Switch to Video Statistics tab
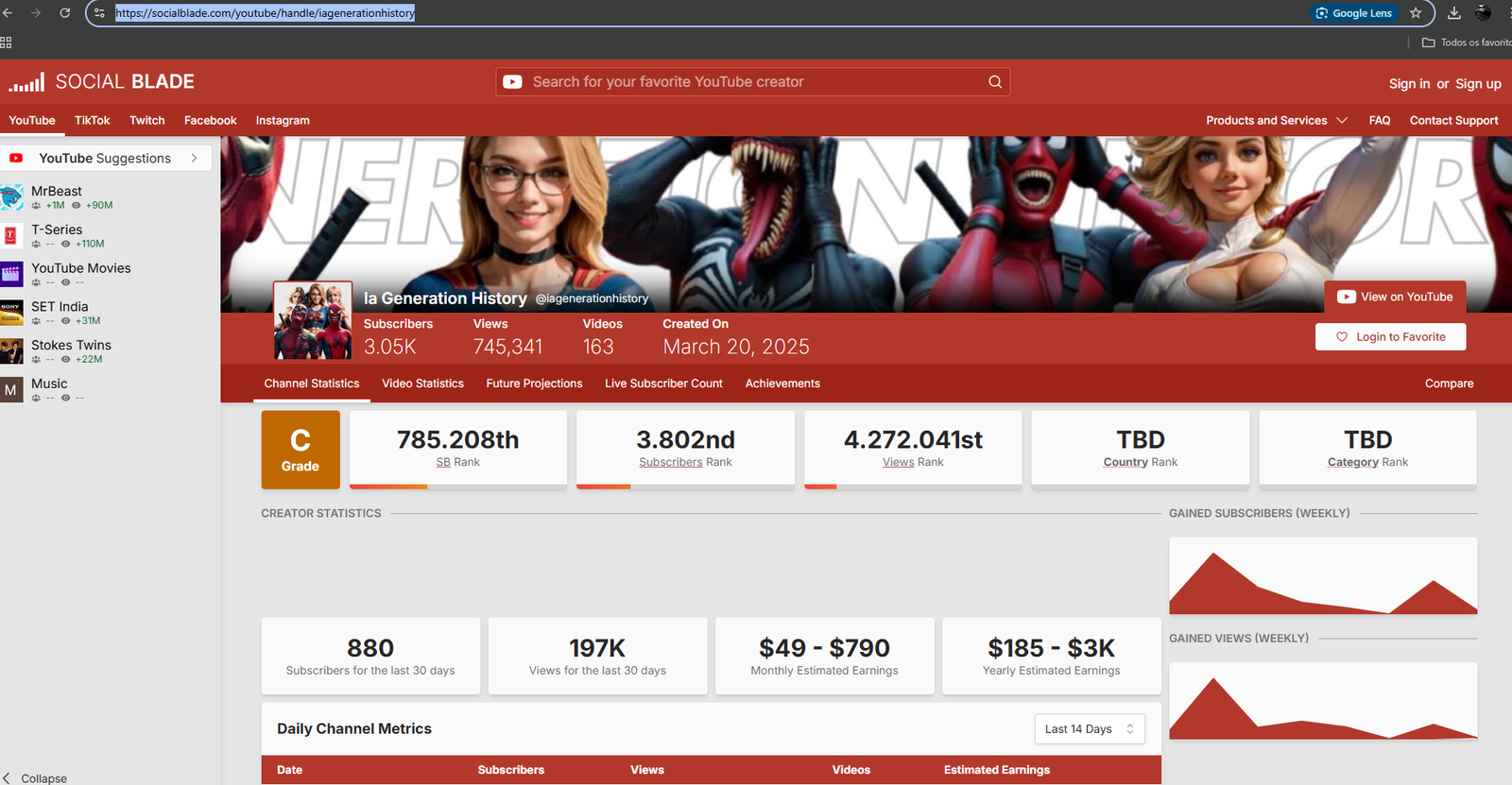 422,384
